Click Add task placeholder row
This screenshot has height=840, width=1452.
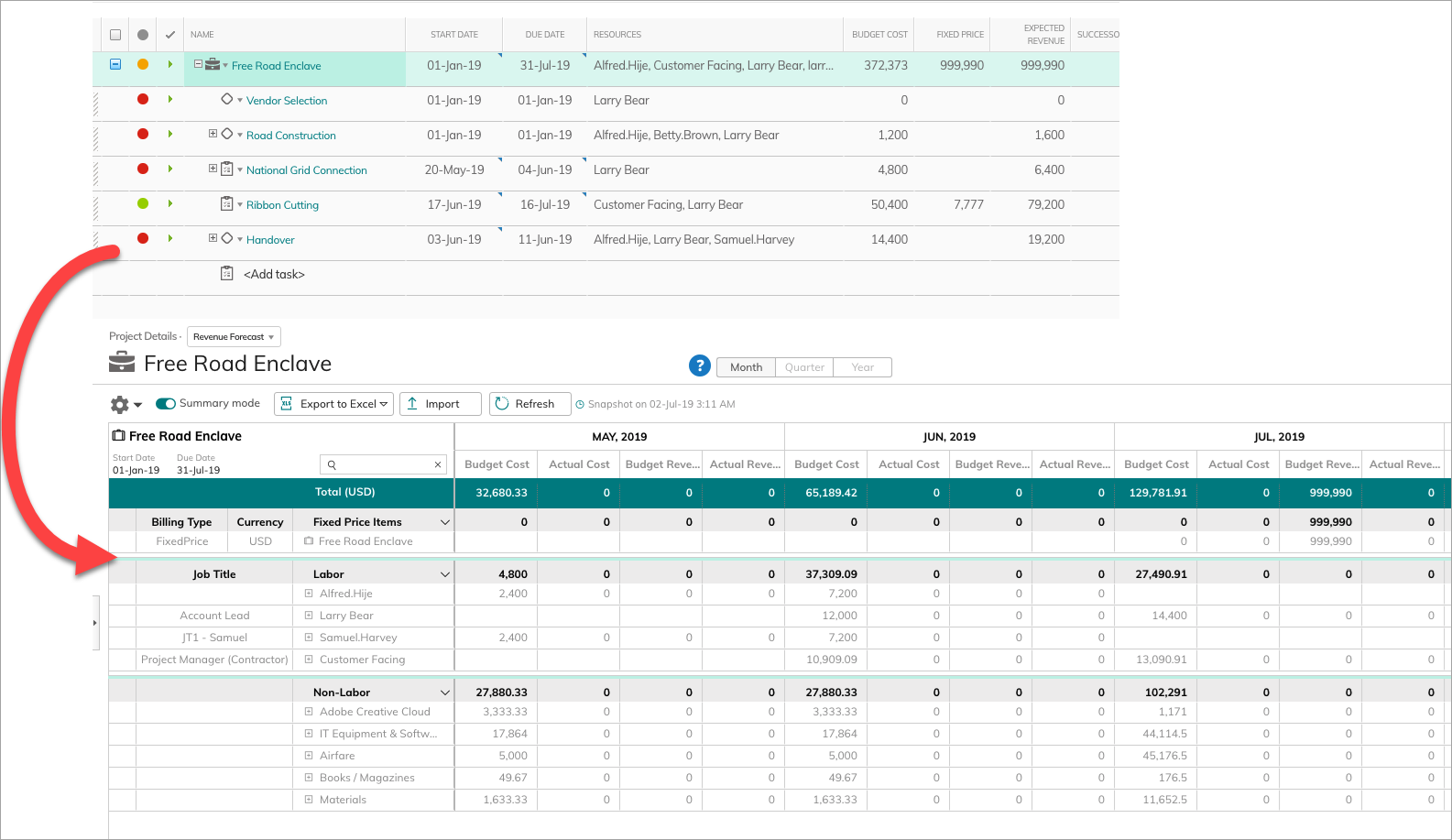[274, 274]
